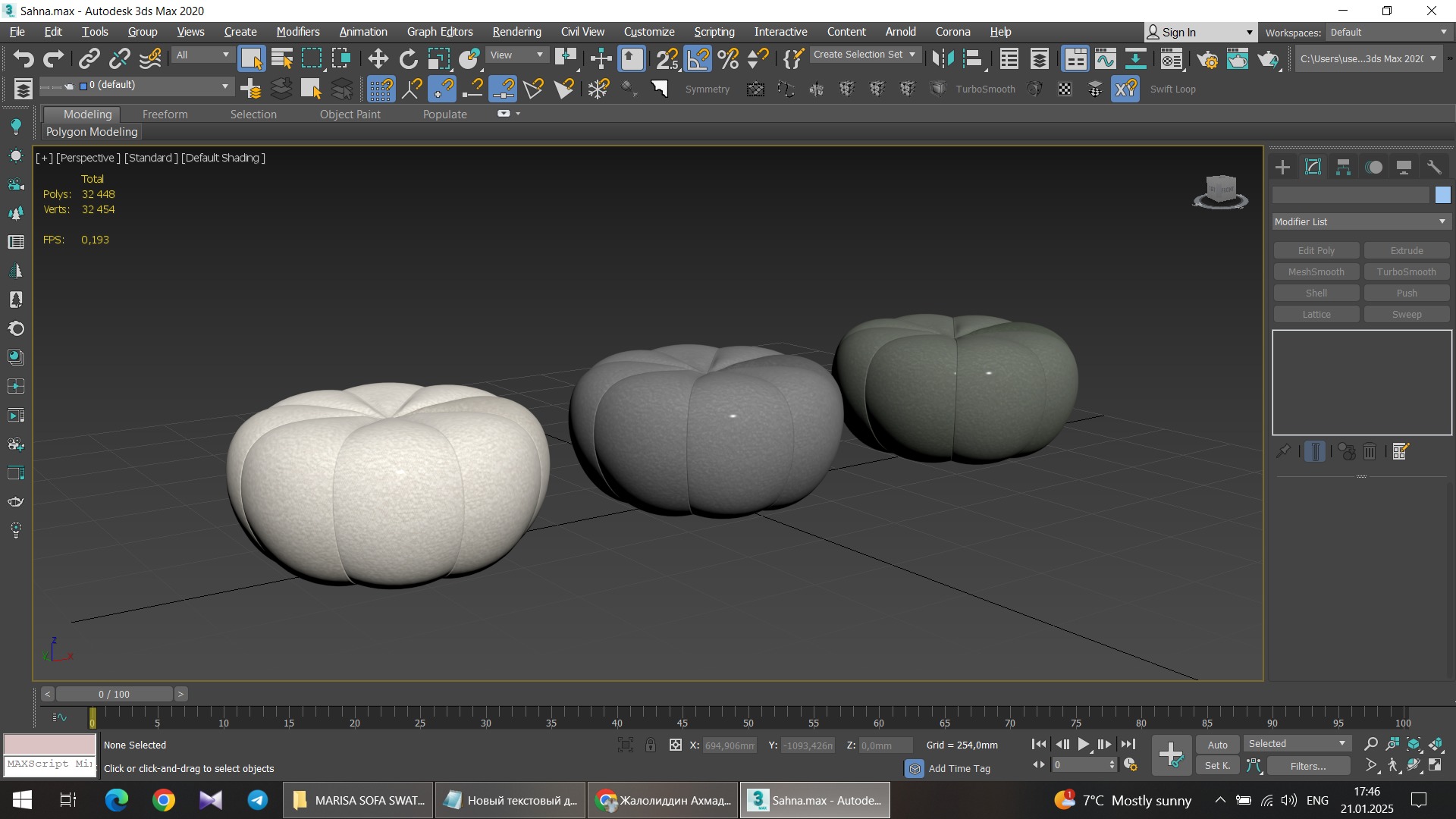The image size is (1456, 819).
Task: Switch to the Object Paint ribbon tab
Action: [350, 115]
